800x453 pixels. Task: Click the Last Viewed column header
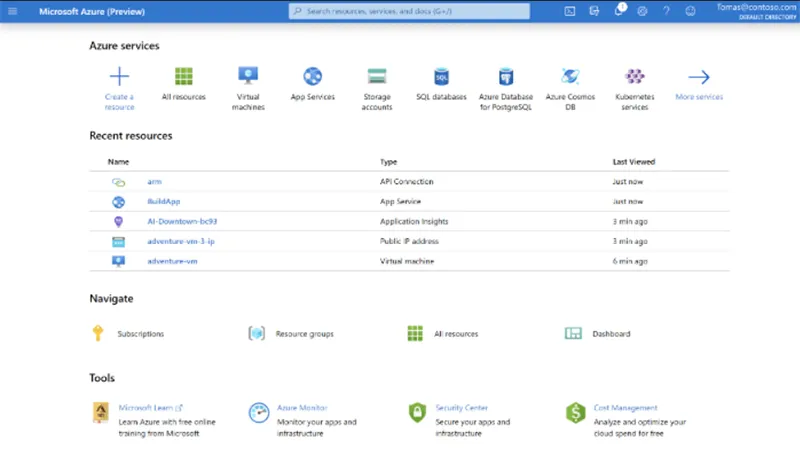pyautogui.click(x=634, y=162)
